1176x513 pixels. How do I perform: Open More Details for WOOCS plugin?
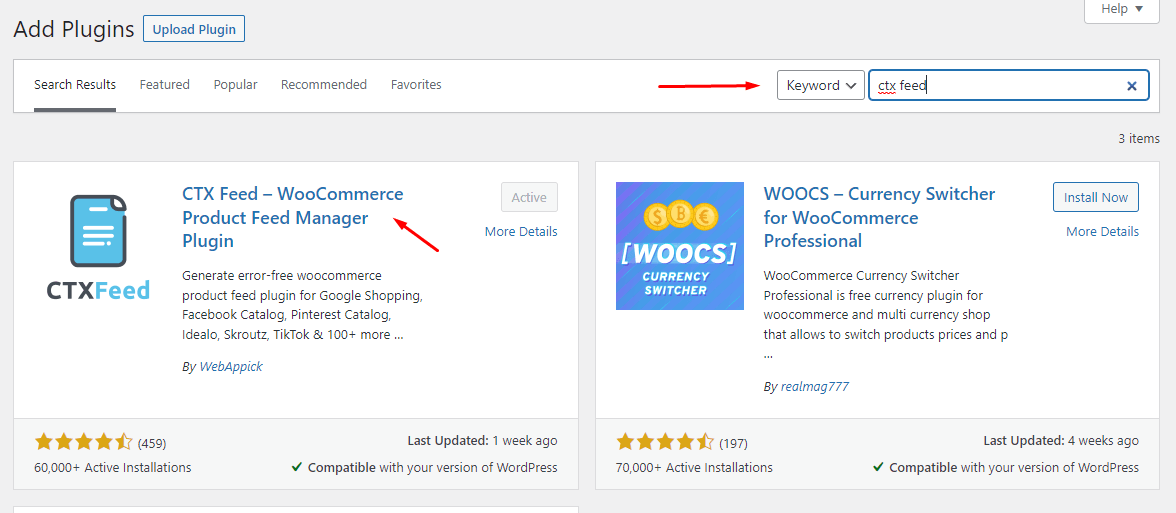[1102, 232]
